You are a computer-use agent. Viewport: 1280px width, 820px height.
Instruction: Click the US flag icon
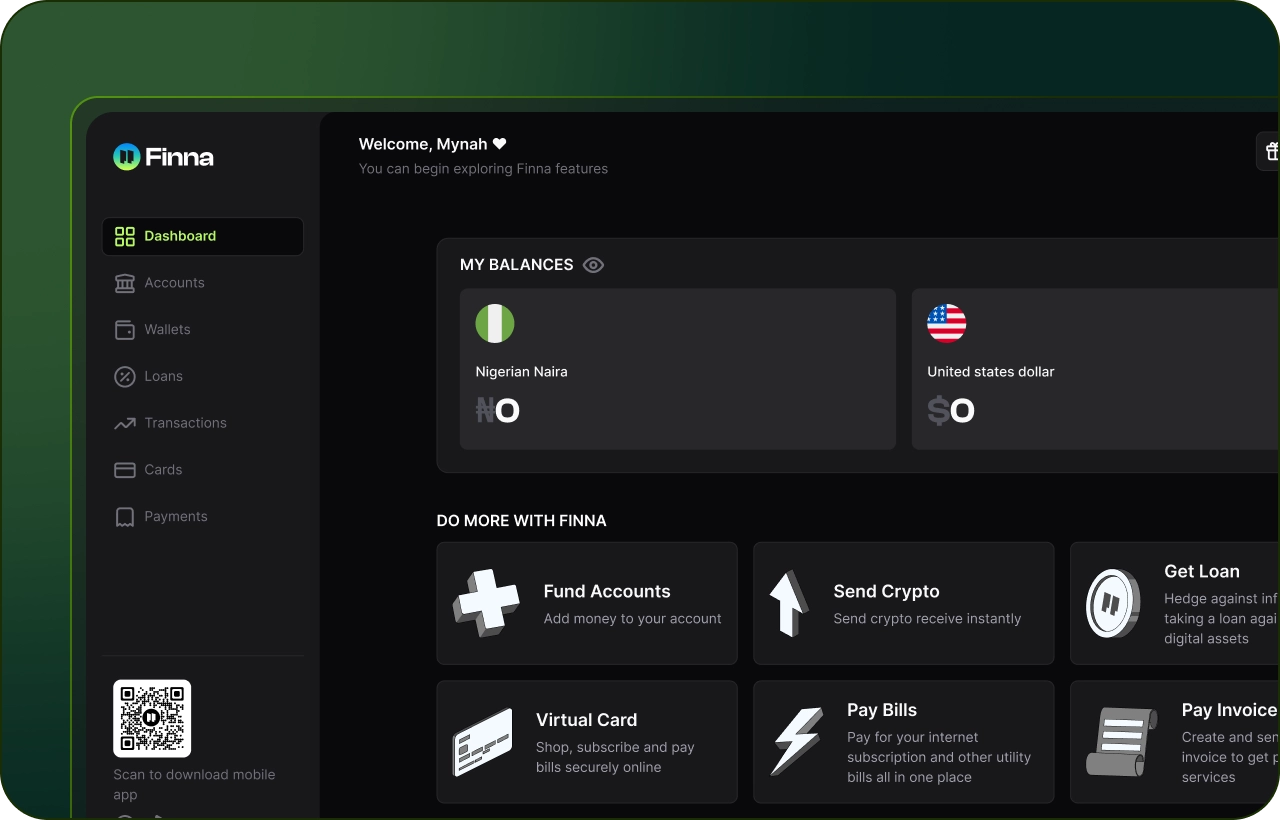pos(946,324)
